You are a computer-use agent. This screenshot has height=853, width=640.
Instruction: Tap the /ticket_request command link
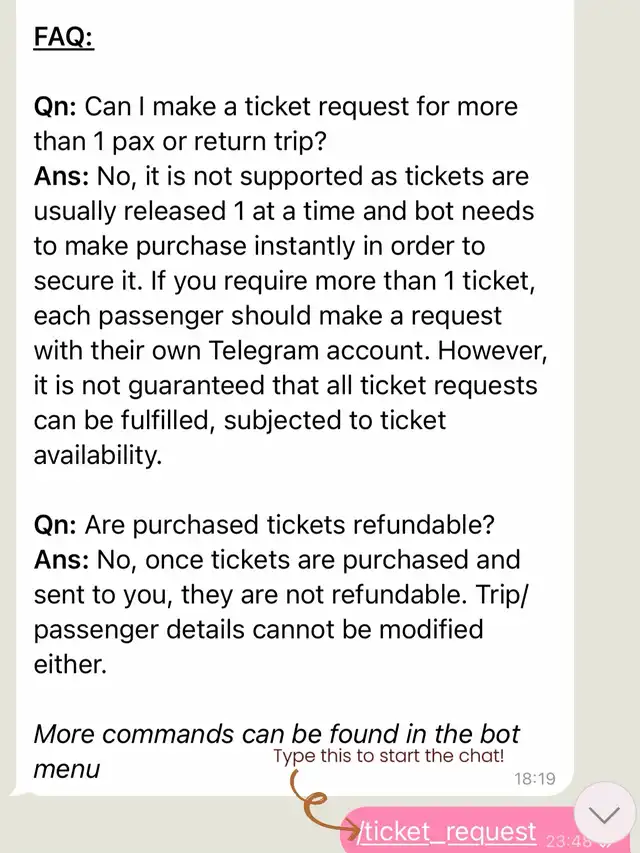tap(450, 832)
